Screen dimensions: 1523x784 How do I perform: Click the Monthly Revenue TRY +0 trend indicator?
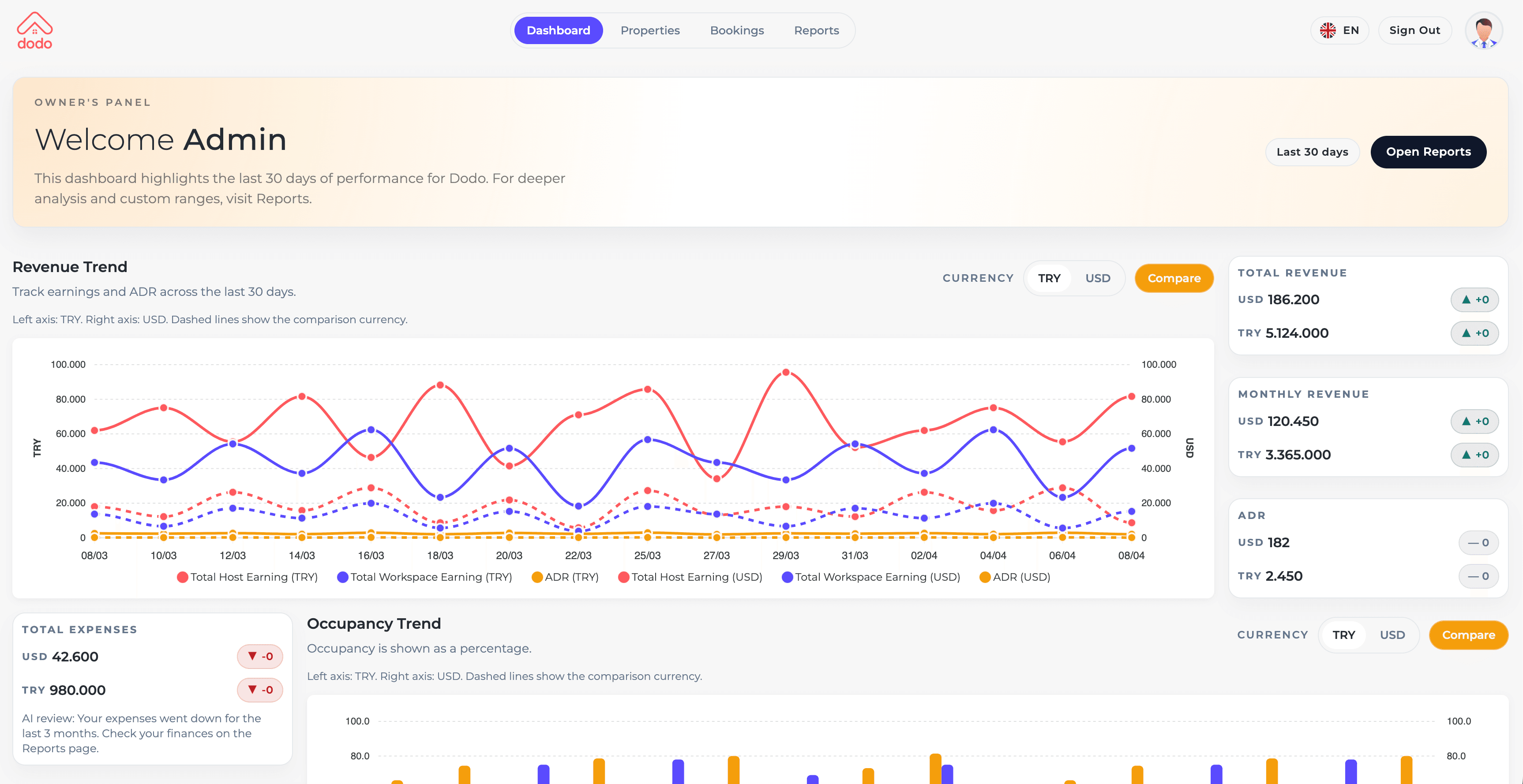(x=1474, y=455)
